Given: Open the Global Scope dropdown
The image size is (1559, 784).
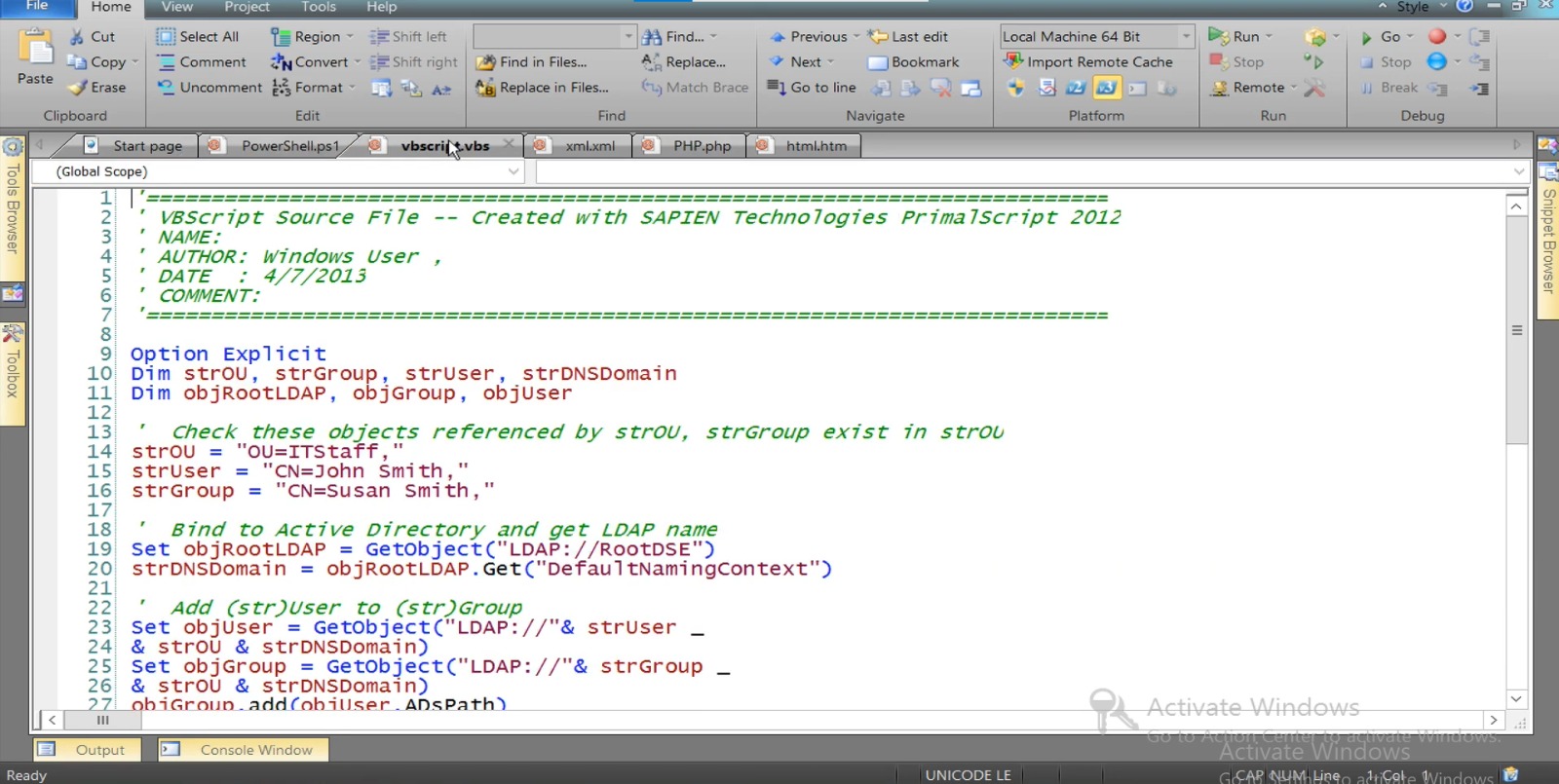Looking at the screenshot, I should click(513, 171).
